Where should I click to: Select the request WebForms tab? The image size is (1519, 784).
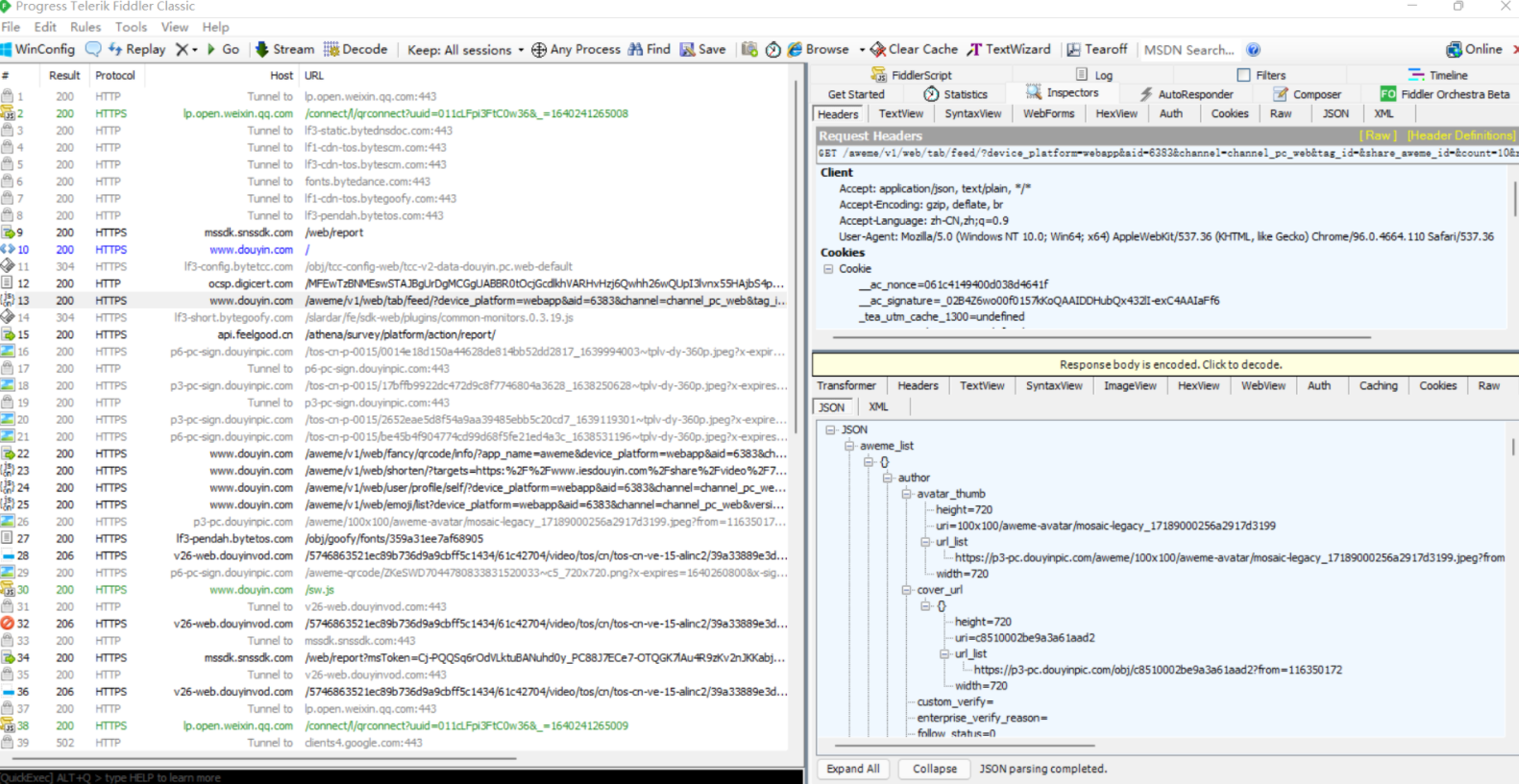pos(1048,113)
